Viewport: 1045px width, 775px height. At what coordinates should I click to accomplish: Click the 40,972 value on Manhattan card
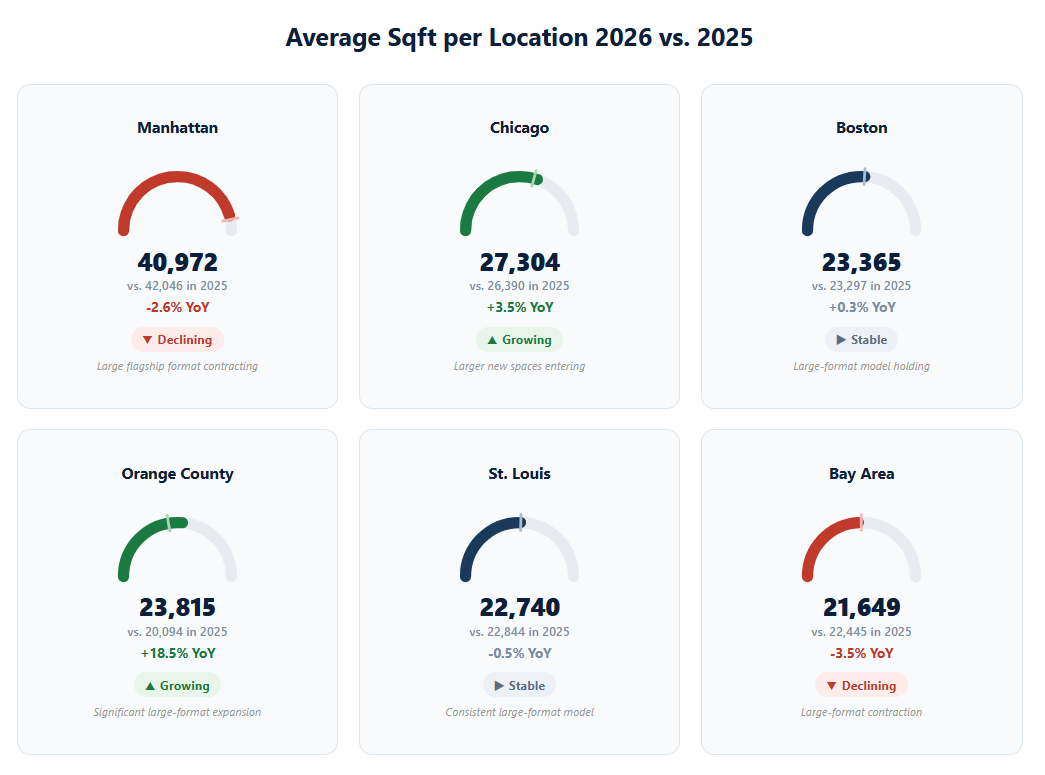[177, 262]
